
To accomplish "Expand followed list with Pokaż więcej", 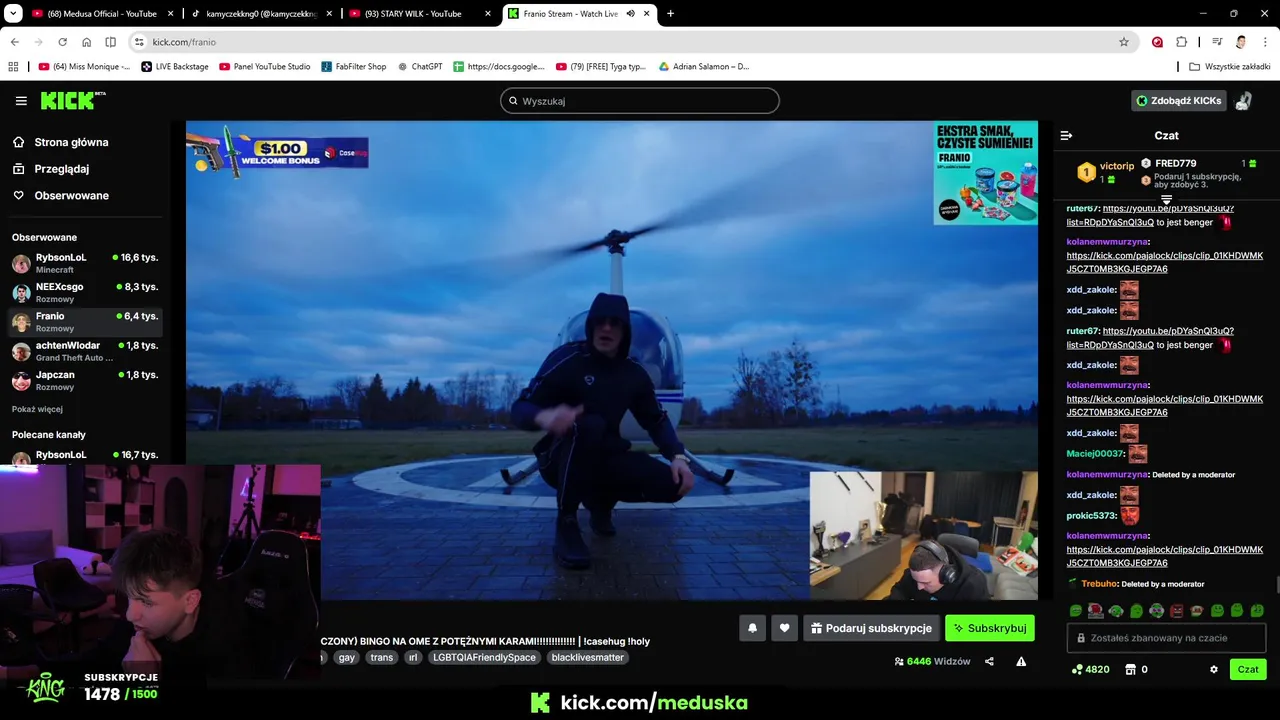I will 37,409.
